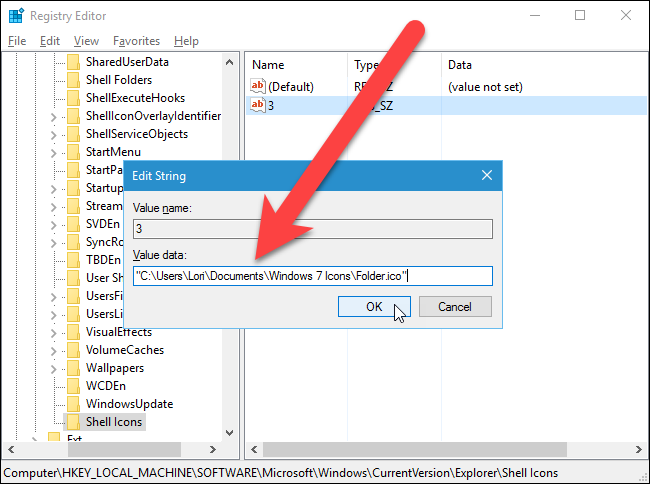Select the WindowsUpdate folder icon
650x484 pixels.
click(x=73, y=404)
